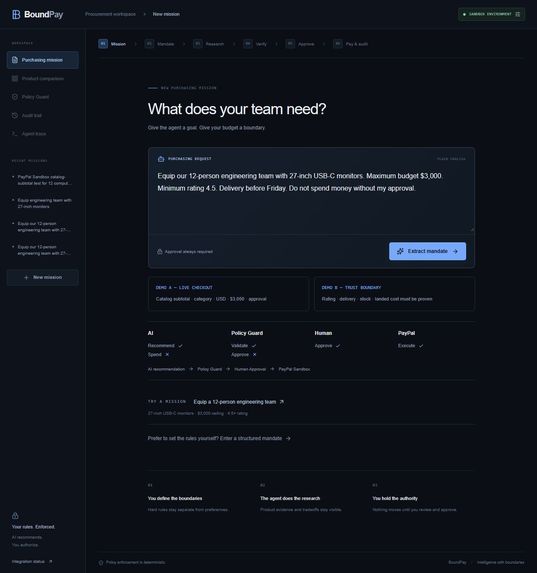Click arrow icon on Extract mandate
This screenshot has width=537, height=573.
455,251
